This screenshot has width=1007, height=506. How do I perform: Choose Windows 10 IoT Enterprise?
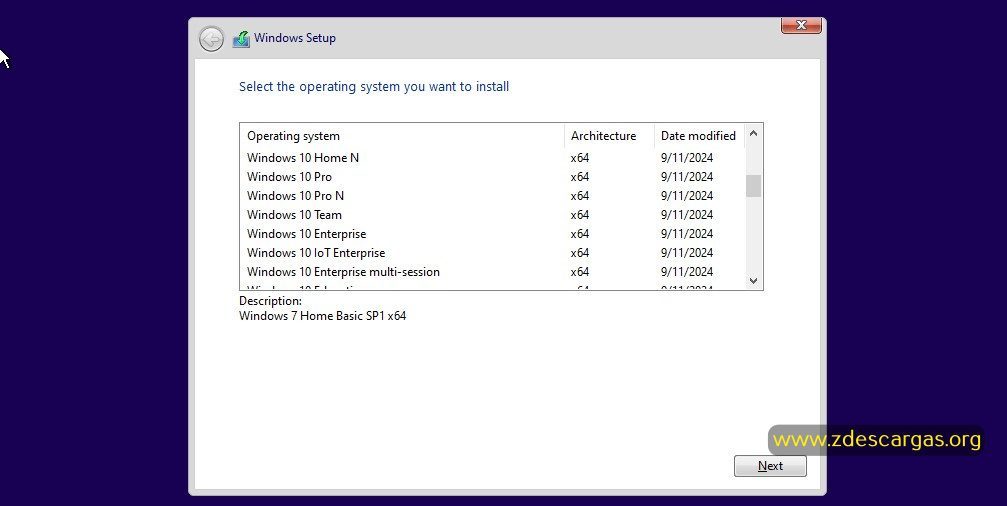(x=492, y=253)
